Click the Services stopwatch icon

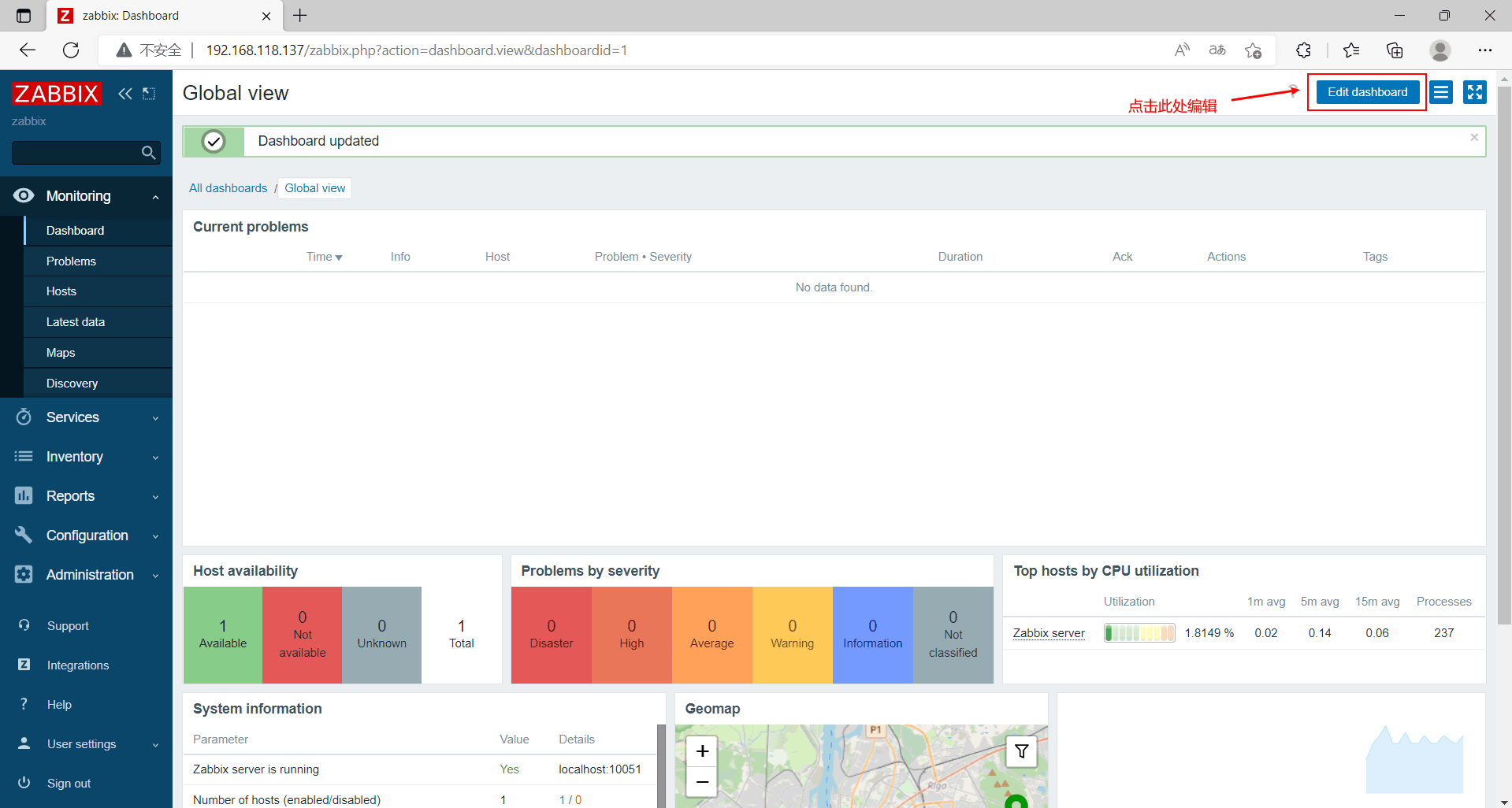pyautogui.click(x=24, y=417)
